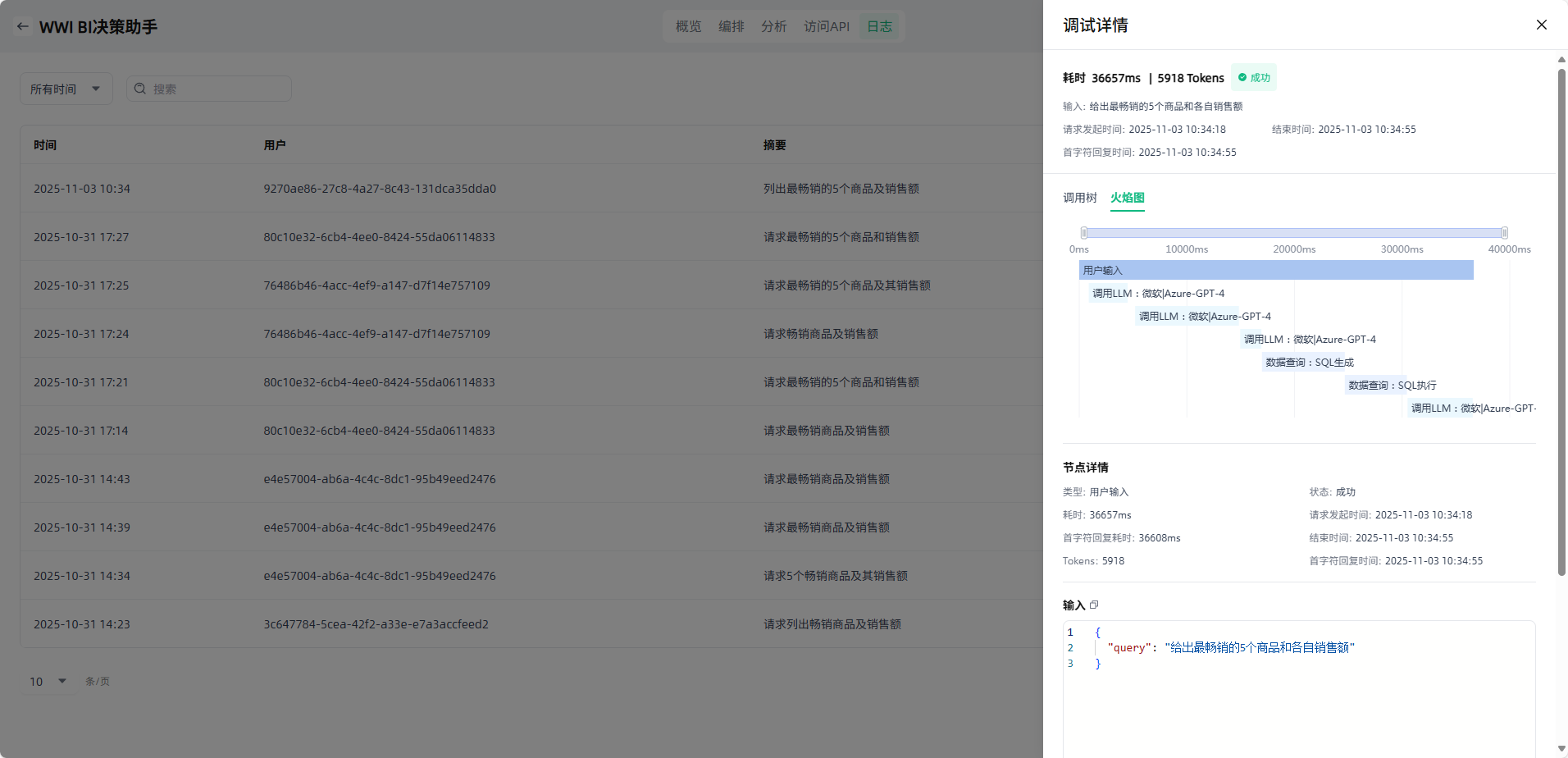Screen dimensions: 1568x758
Task: Click the left handle of timeline range slider
Action: click(1084, 233)
